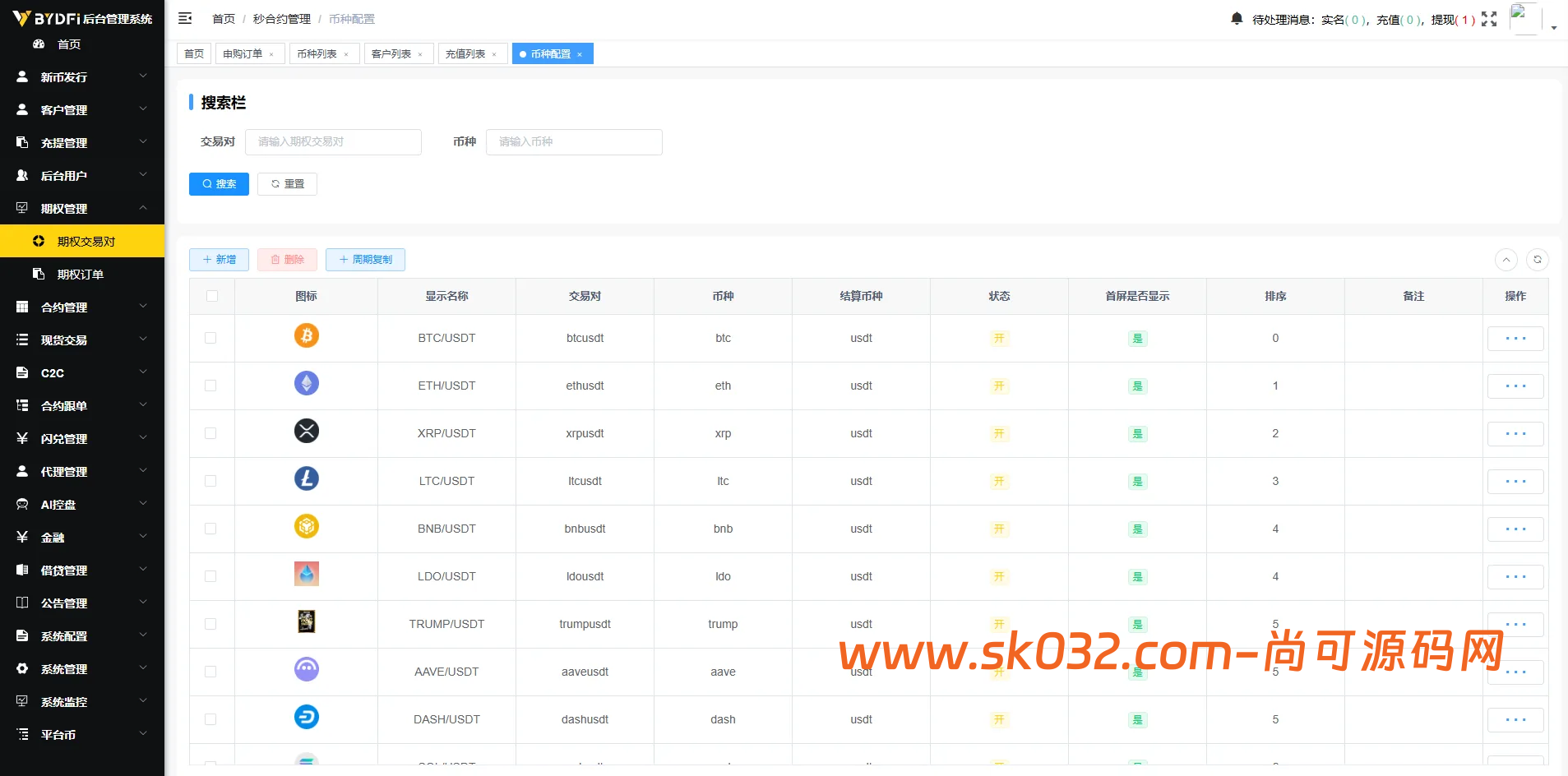
Task: Collapse the 期权管理 sidebar menu
Action: [x=82, y=208]
